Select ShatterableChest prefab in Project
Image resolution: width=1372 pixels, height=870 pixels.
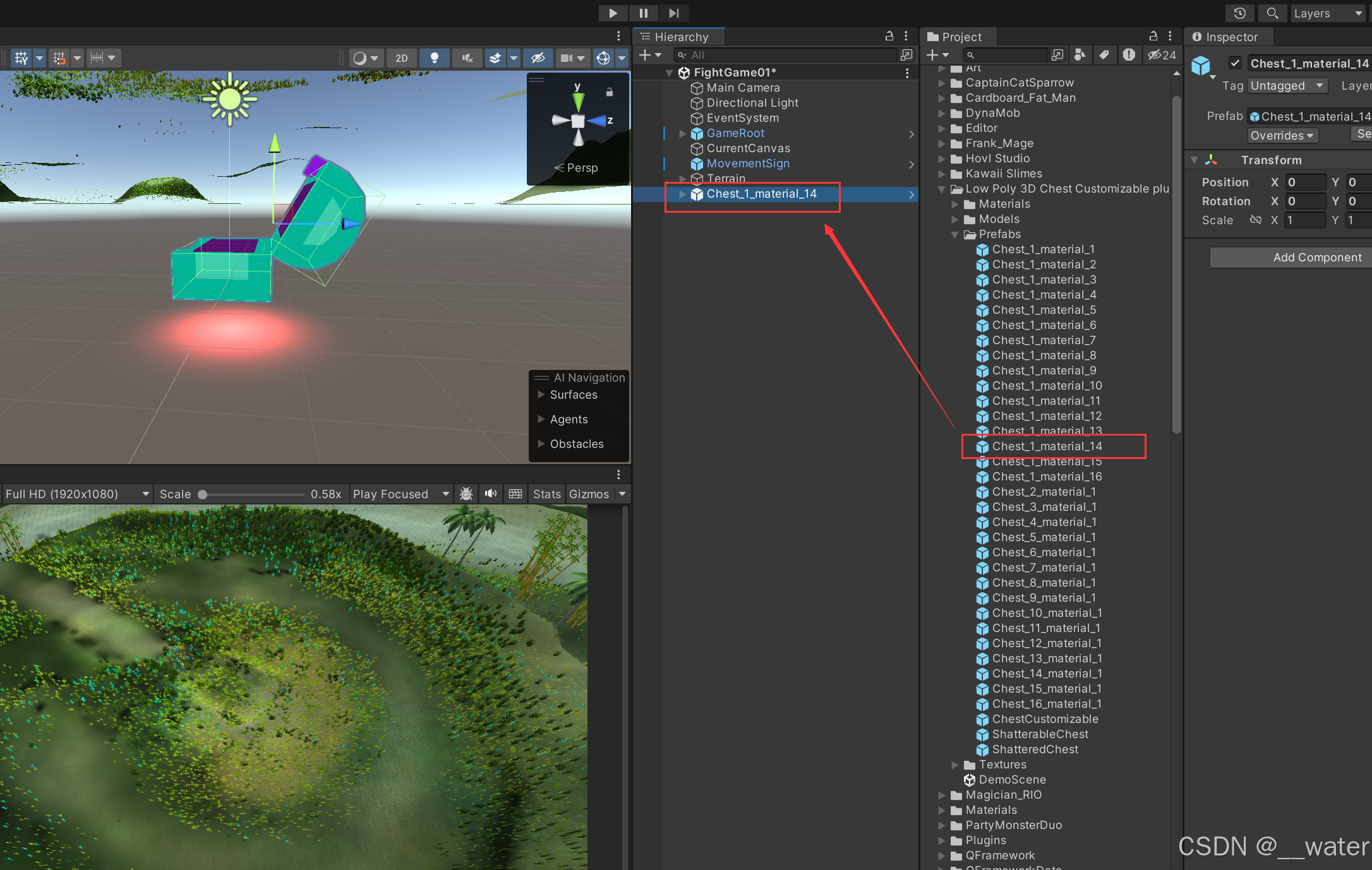[x=1040, y=734]
